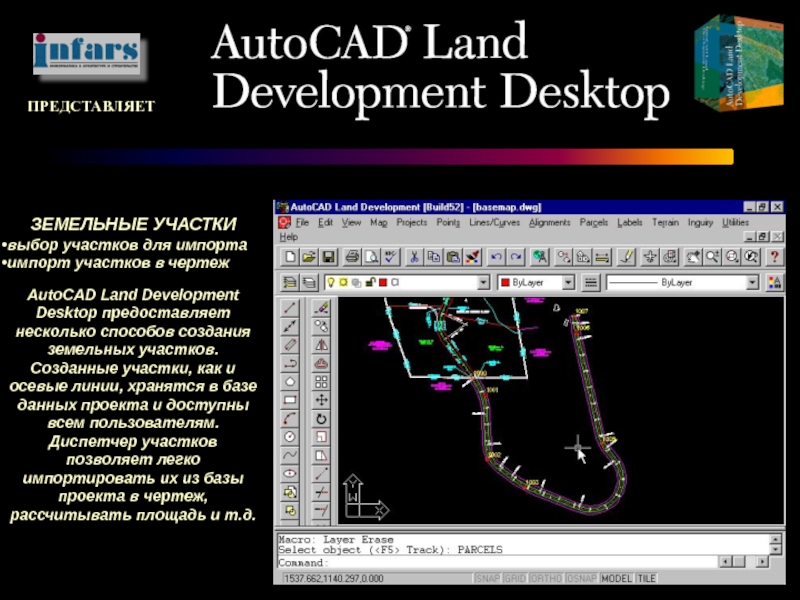
Task: Activate the Mirror modify tool
Action: pyautogui.click(x=321, y=344)
